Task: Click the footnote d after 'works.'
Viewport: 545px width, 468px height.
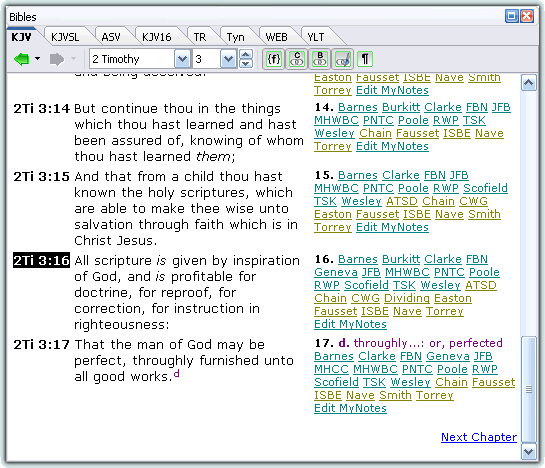Action: 177,374
